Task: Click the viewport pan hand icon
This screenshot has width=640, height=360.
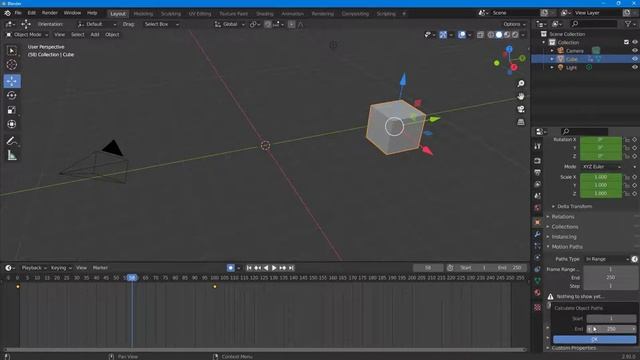Action: pyautogui.click(x=521, y=96)
